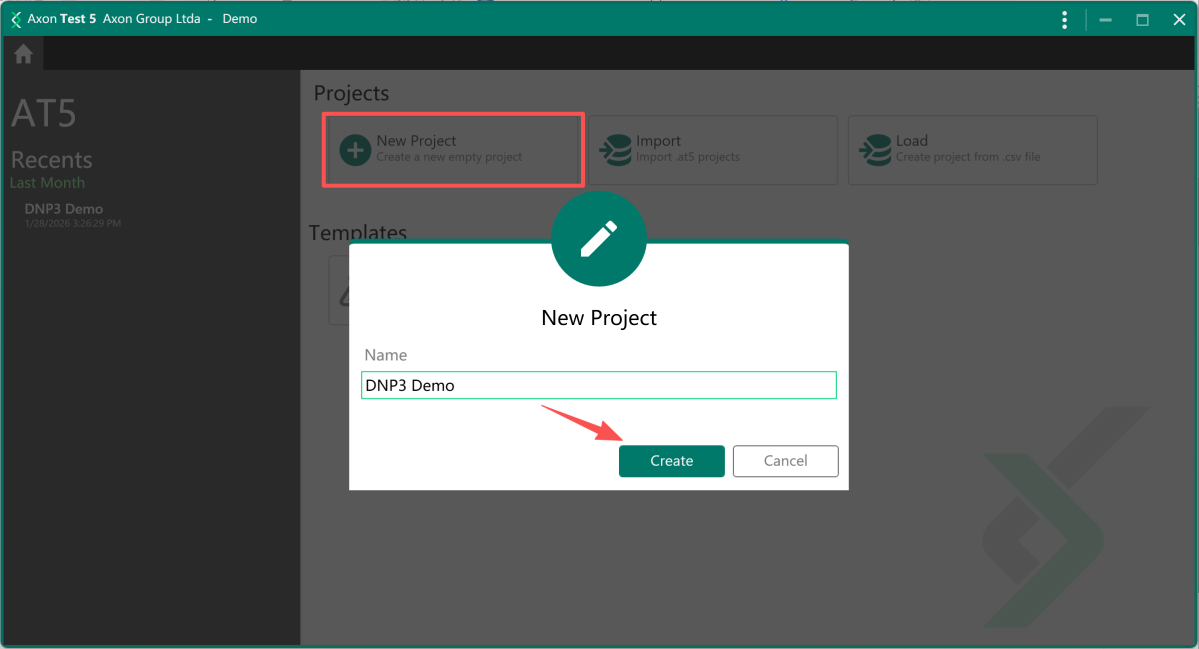This screenshot has height=649, width=1199.
Task: Click 'Create project from .csv file' text
Action: click(967, 157)
